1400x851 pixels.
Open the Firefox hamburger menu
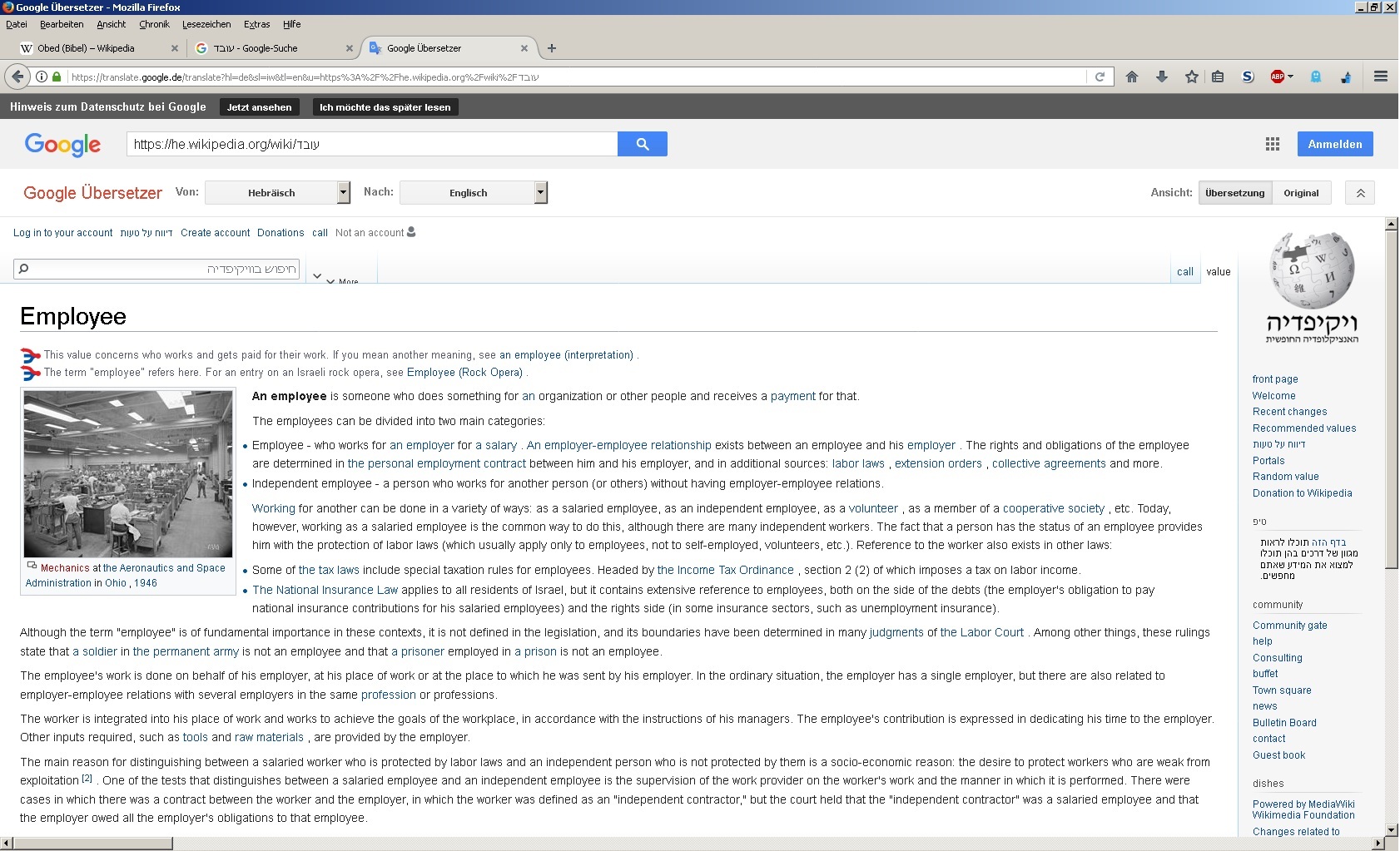coord(1381,77)
